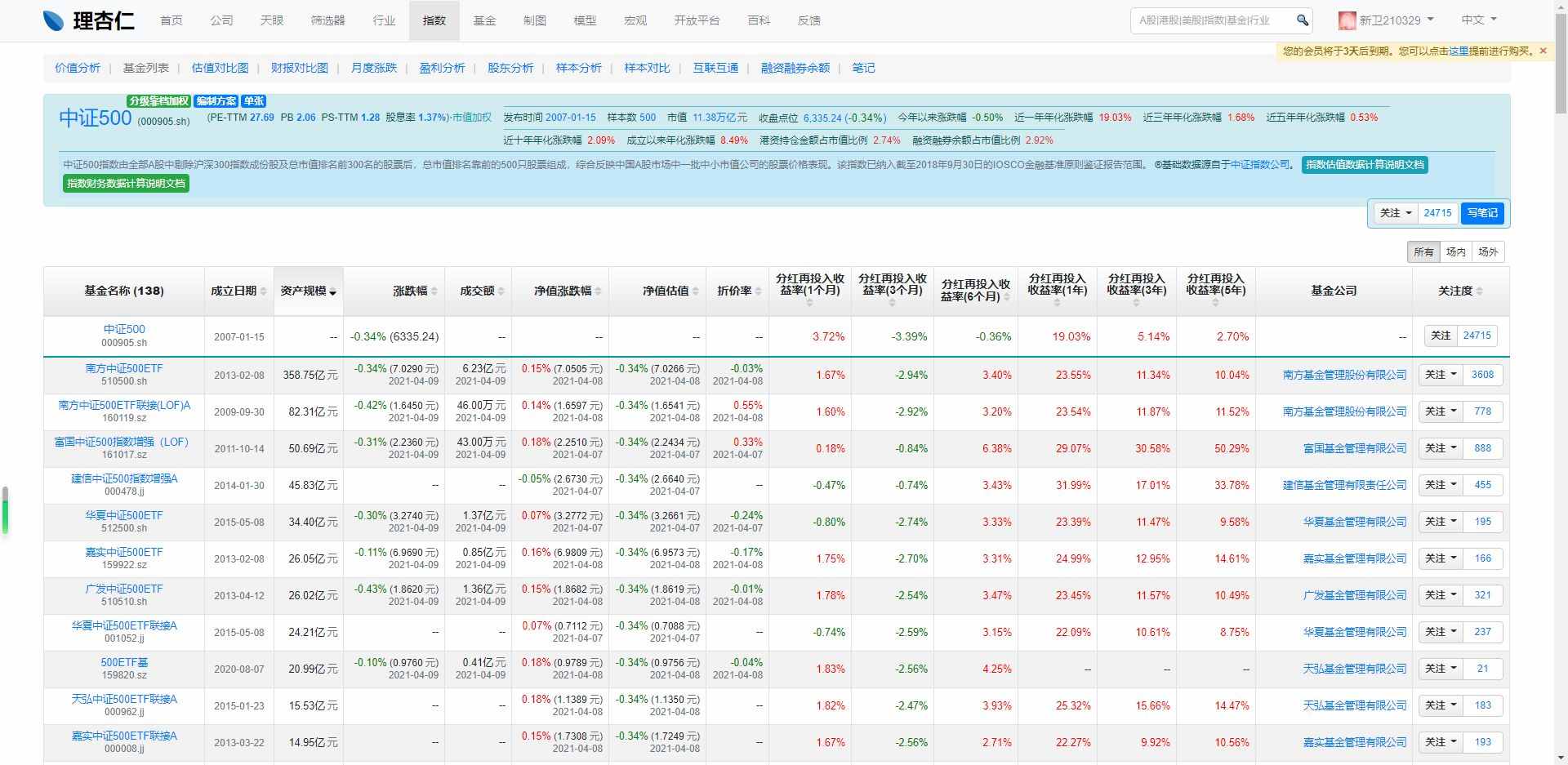Click the search input field

[1212, 20]
